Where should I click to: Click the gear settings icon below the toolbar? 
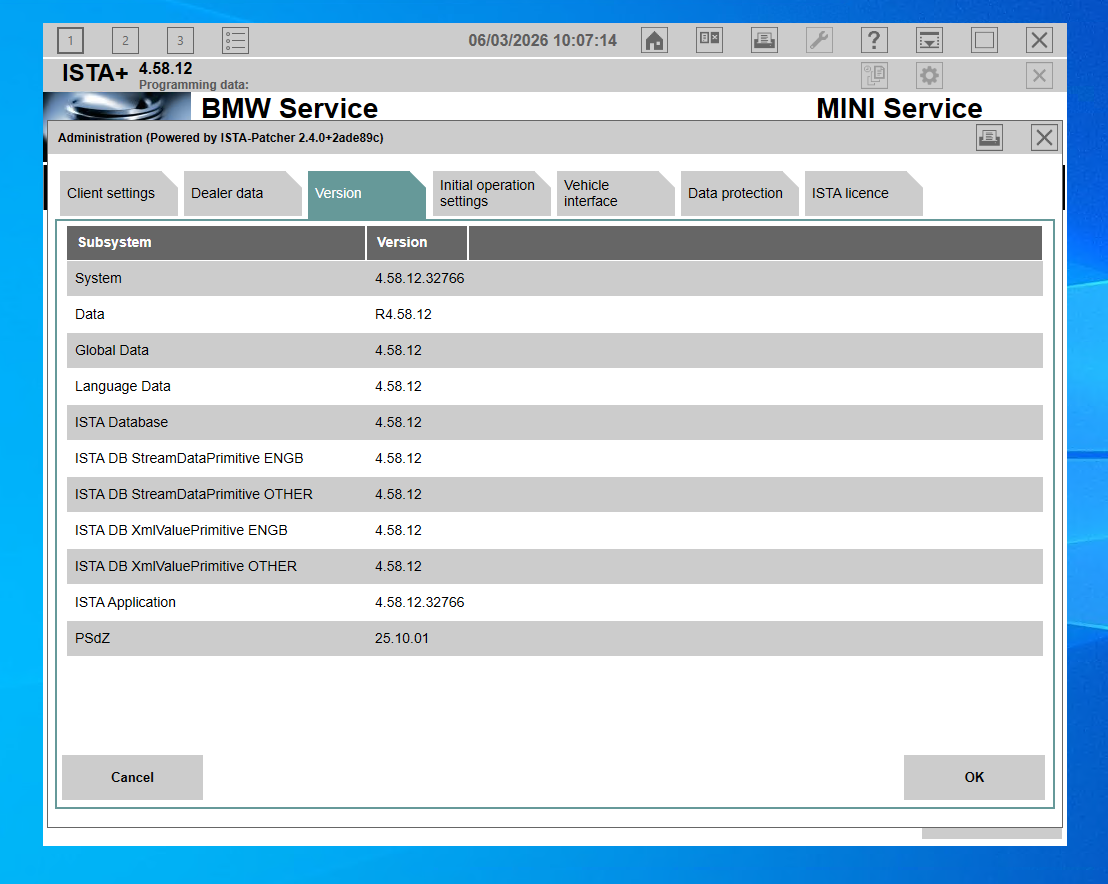[x=929, y=75]
